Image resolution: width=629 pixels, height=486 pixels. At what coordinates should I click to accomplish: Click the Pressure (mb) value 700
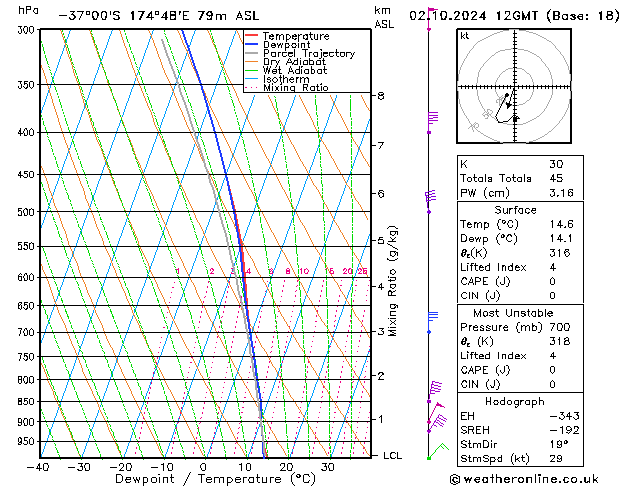[560, 327]
